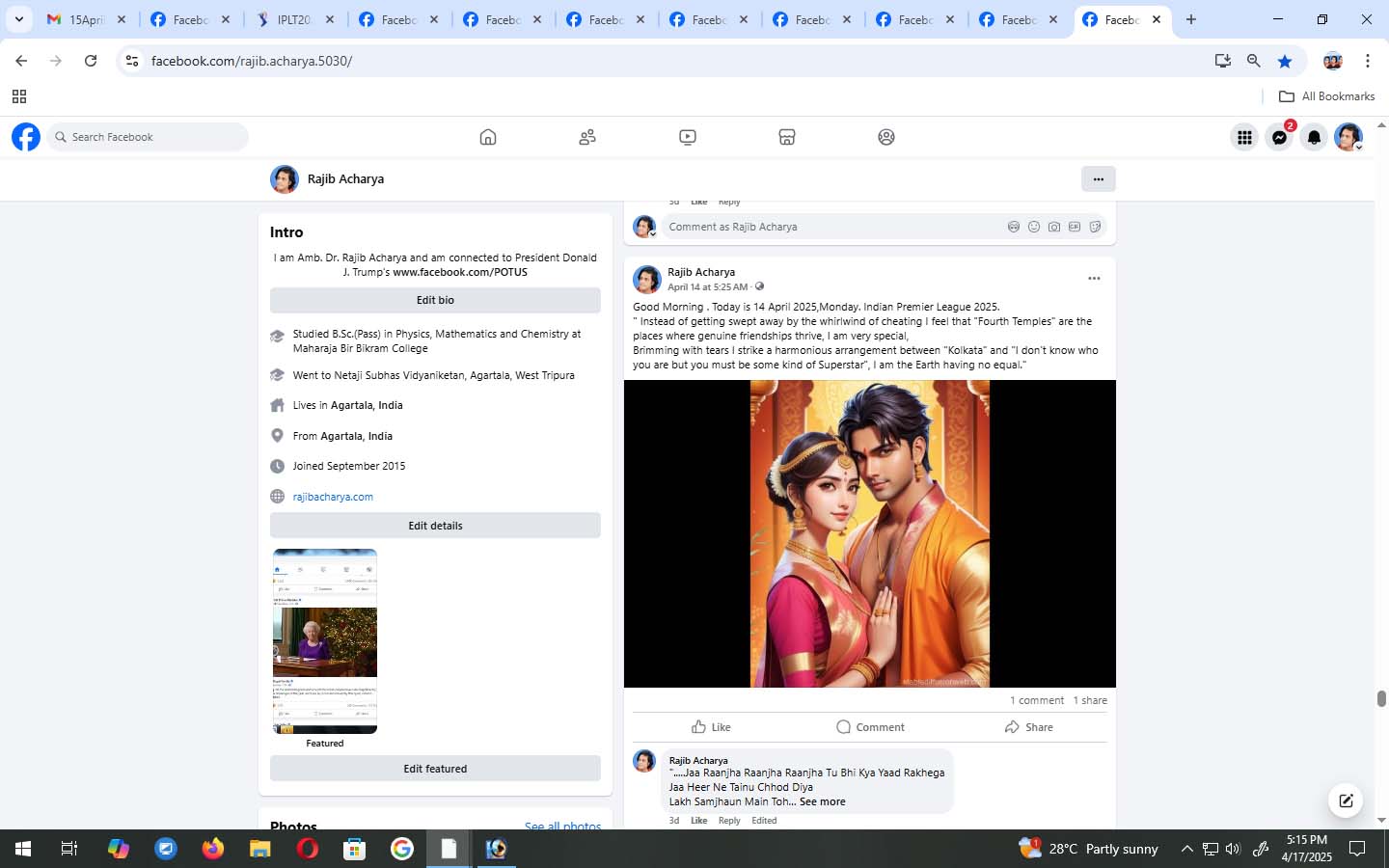Click Comment button on the post
Image resolution: width=1389 pixels, height=868 pixels.
pyautogui.click(x=870, y=727)
